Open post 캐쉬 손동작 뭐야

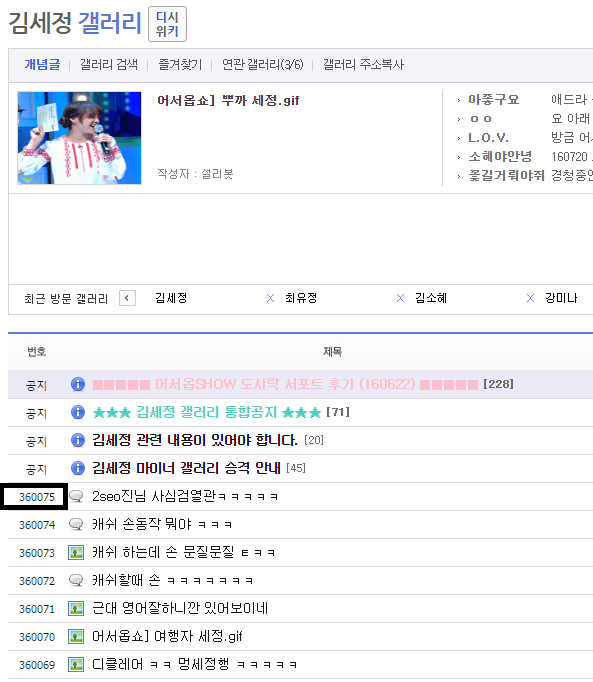[162, 524]
